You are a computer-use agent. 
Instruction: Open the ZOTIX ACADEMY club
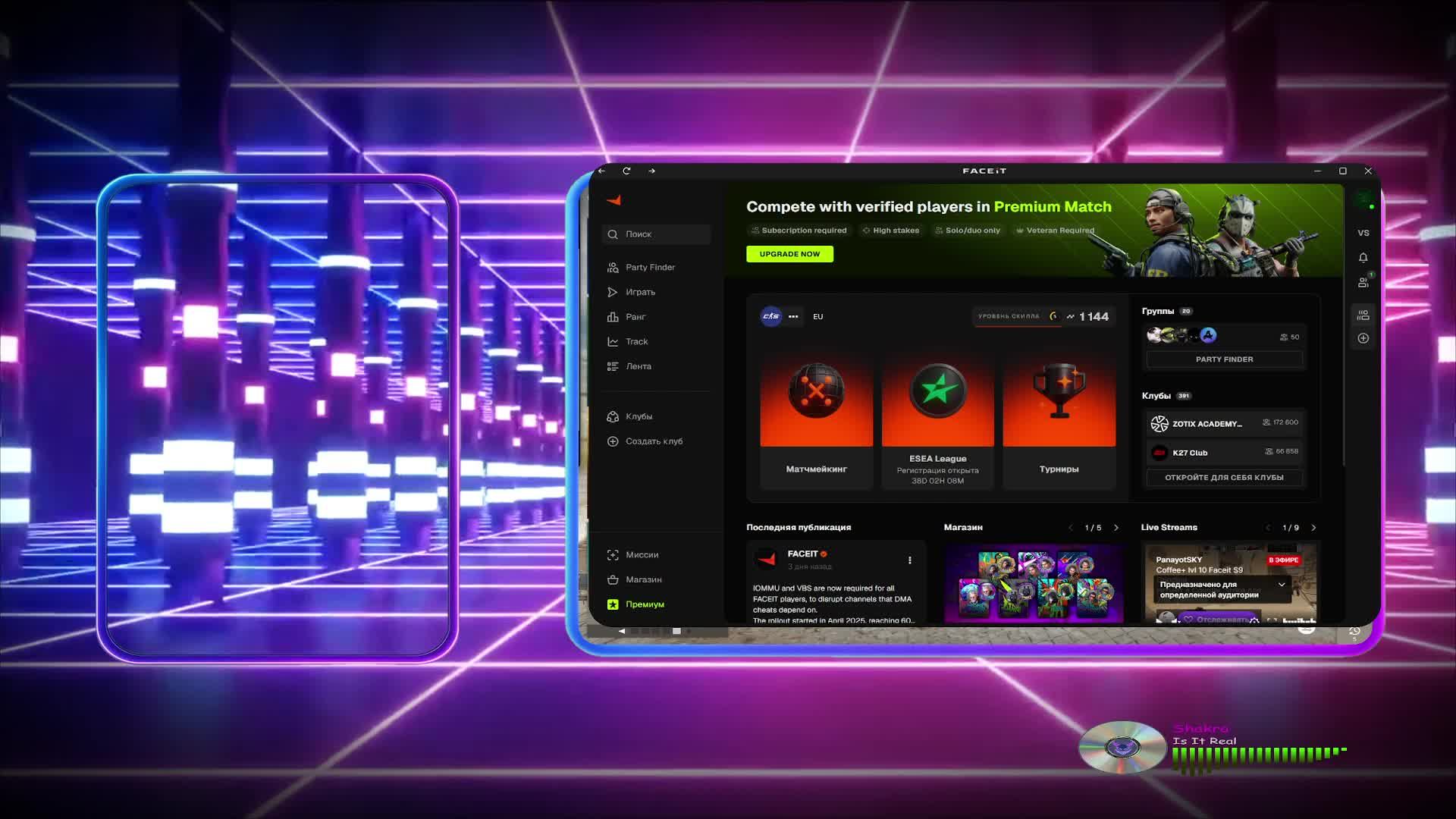pos(1224,423)
